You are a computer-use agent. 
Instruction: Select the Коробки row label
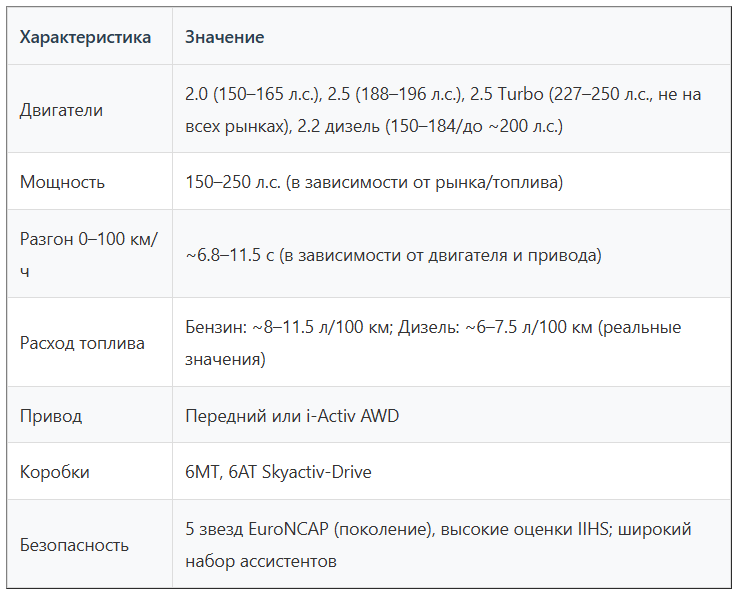(55, 472)
